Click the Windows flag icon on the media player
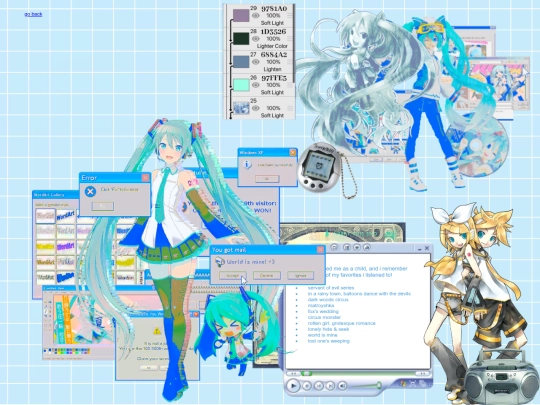 click(402, 383)
